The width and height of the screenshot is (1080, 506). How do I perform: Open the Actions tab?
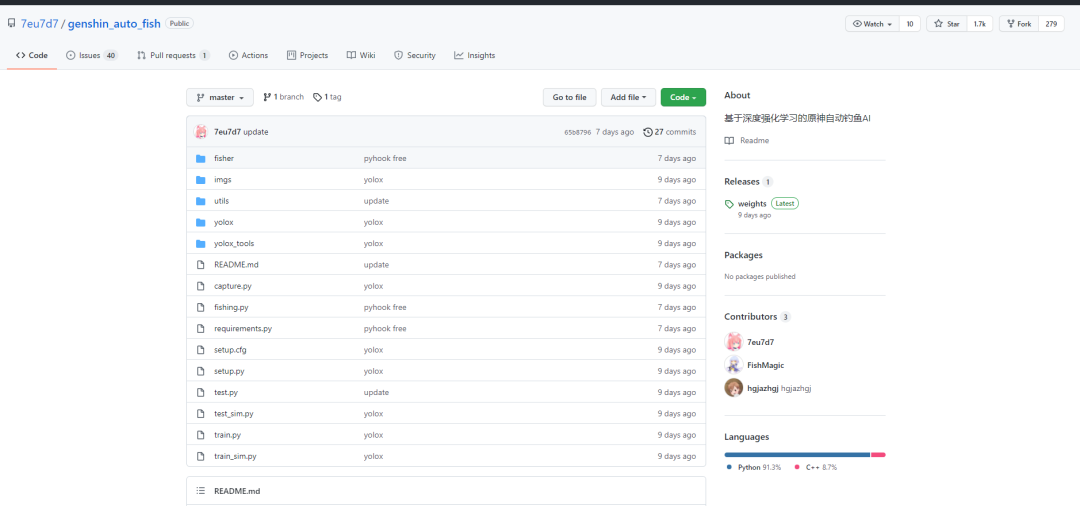(248, 55)
